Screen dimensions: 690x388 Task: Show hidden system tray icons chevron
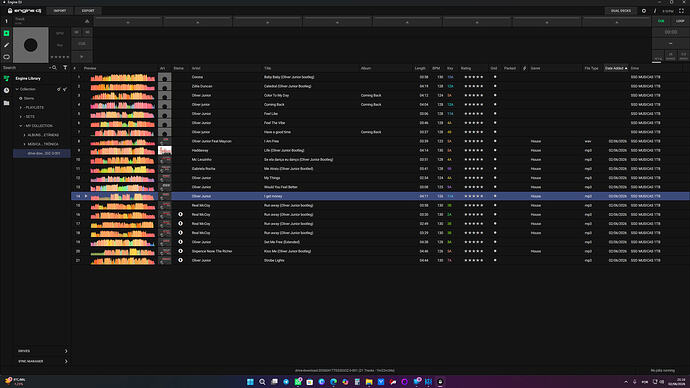pos(626,382)
